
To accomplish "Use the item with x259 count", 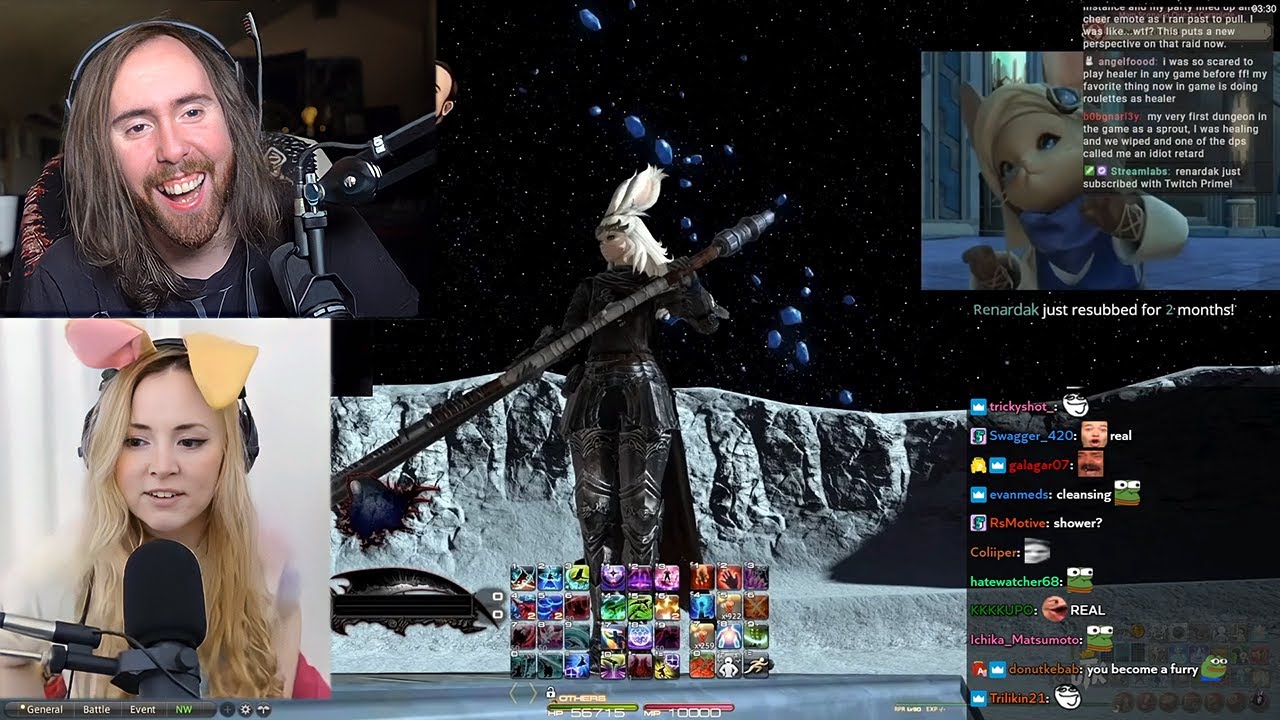I will 702,635.
